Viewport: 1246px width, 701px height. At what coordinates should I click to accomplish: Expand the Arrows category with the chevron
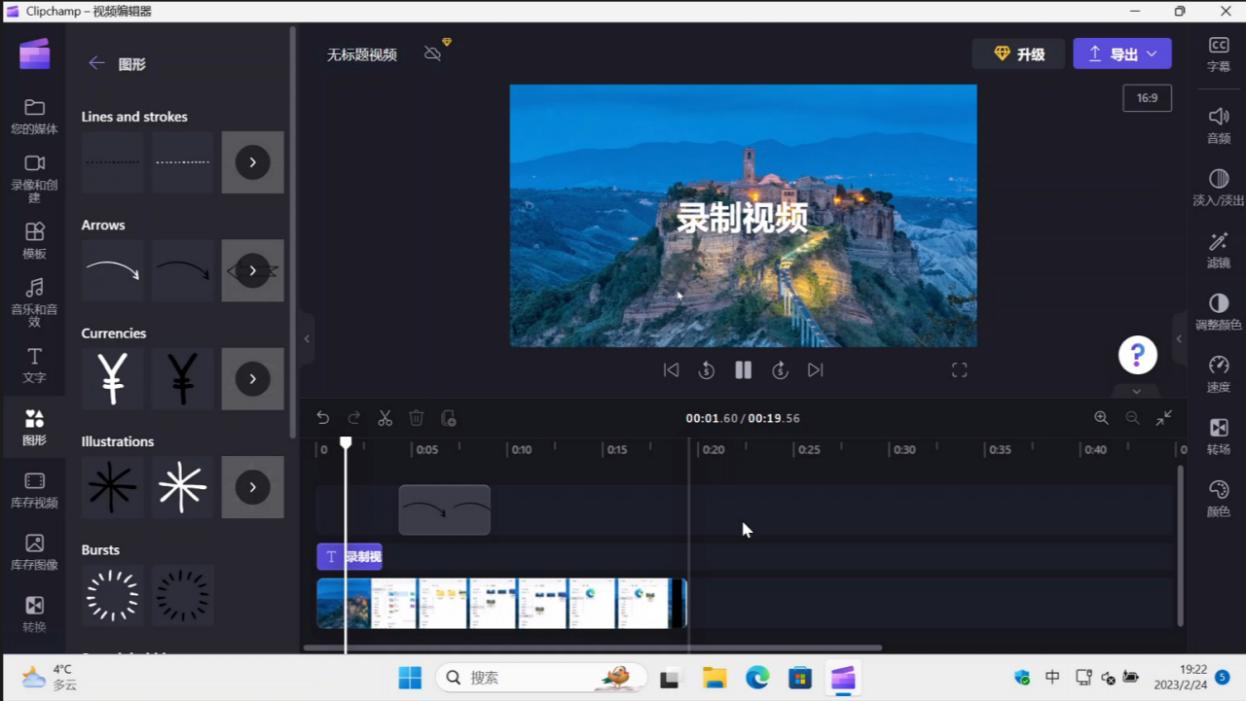(x=252, y=270)
